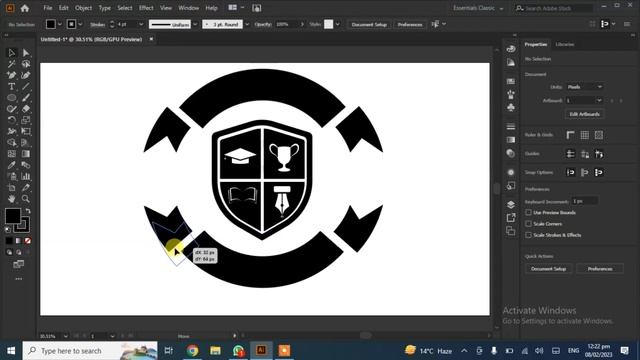Viewport: 640px width, 360px height.
Task: Select the Eraser tool
Action: click(x=26, y=109)
